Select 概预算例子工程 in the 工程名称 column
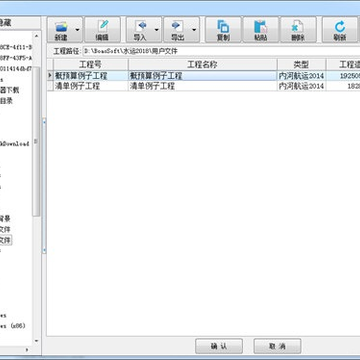Screen dimensions: 360x360 [203, 76]
